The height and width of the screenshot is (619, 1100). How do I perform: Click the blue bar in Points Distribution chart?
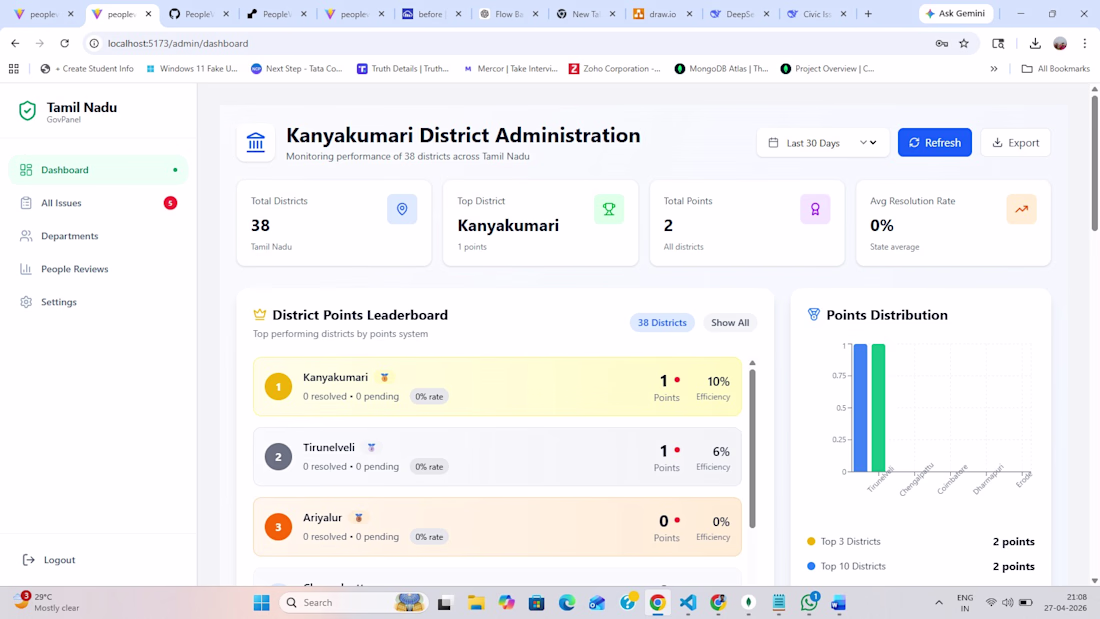point(860,408)
